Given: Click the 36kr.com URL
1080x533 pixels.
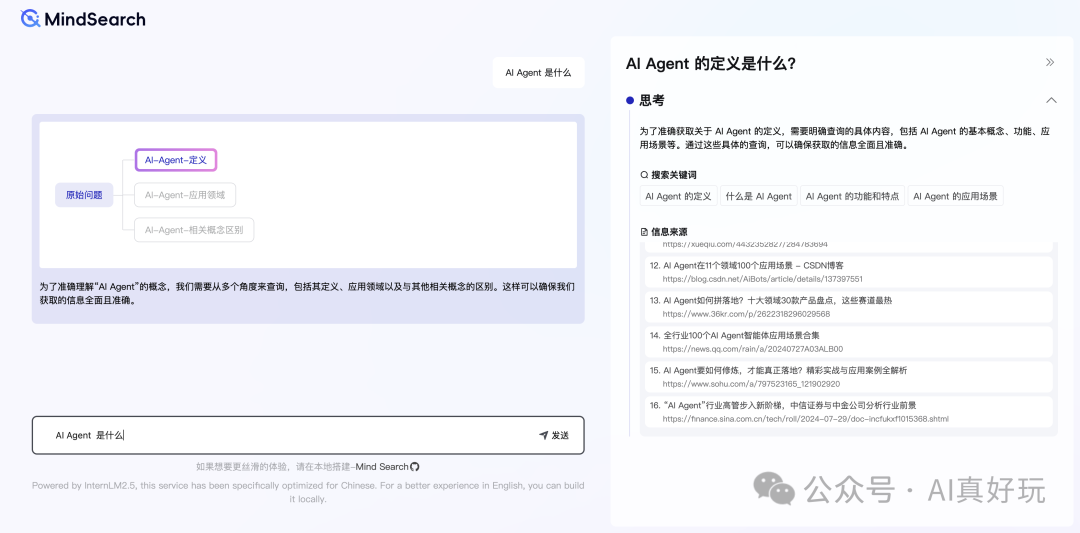Looking at the screenshot, I should click(746, 314).
